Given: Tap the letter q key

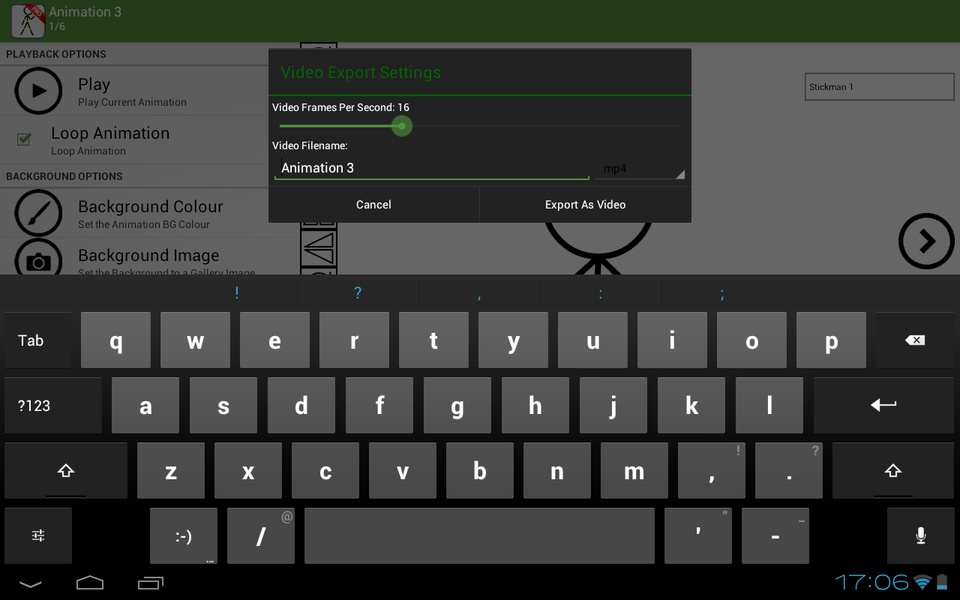Looking at the screenshot, I should click(116, 340).
